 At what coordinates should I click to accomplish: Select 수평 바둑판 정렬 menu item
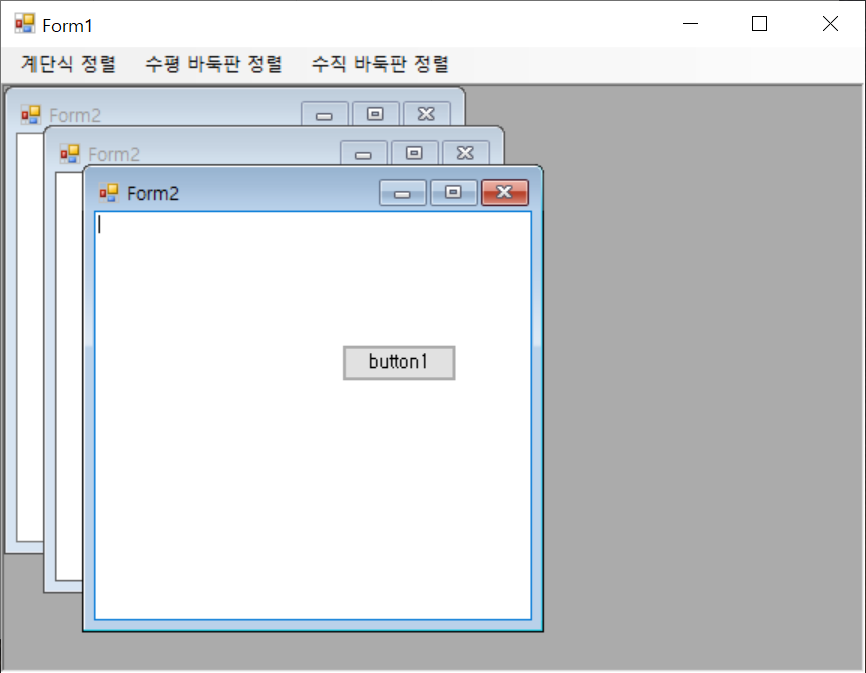point(214,64)
